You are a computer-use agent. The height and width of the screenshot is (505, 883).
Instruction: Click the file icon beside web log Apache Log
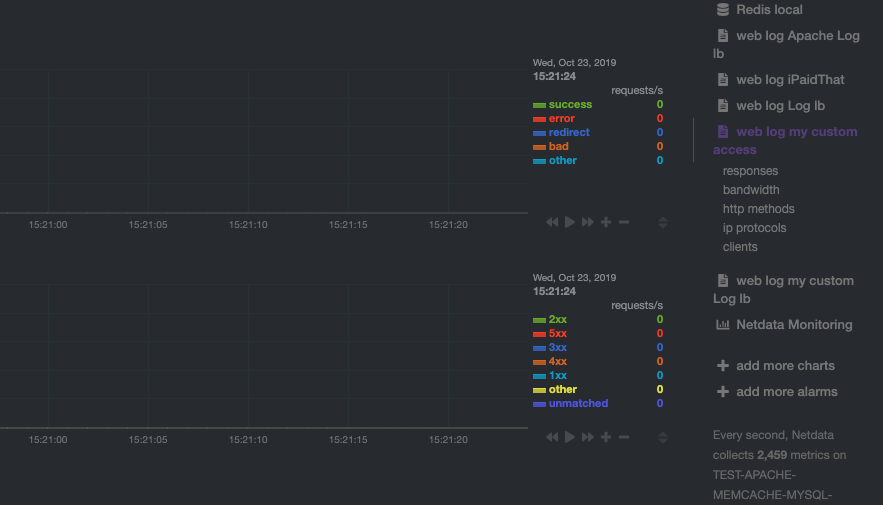(x=723, y=35)
